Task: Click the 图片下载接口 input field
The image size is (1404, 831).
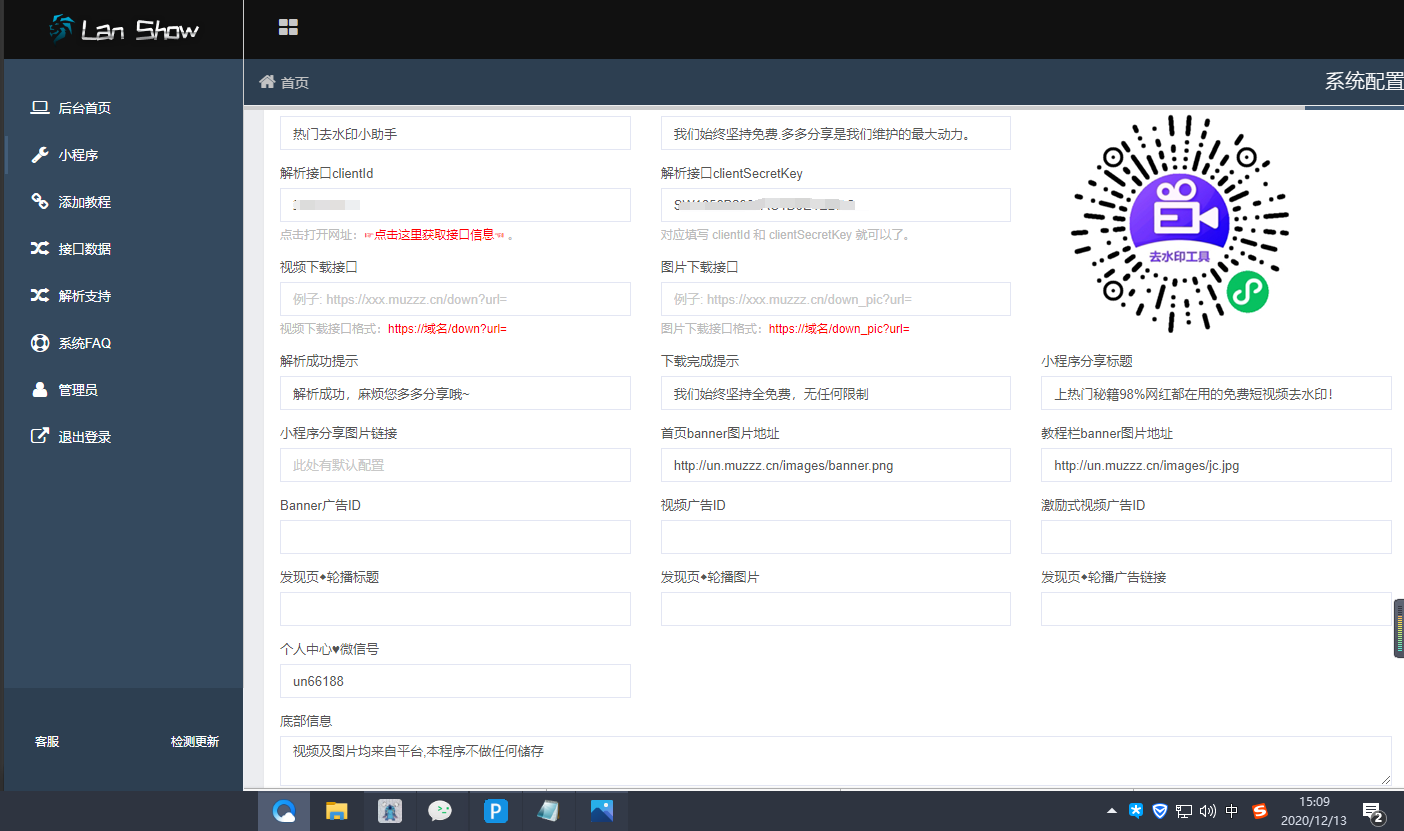Action: [x=836, y=299]
